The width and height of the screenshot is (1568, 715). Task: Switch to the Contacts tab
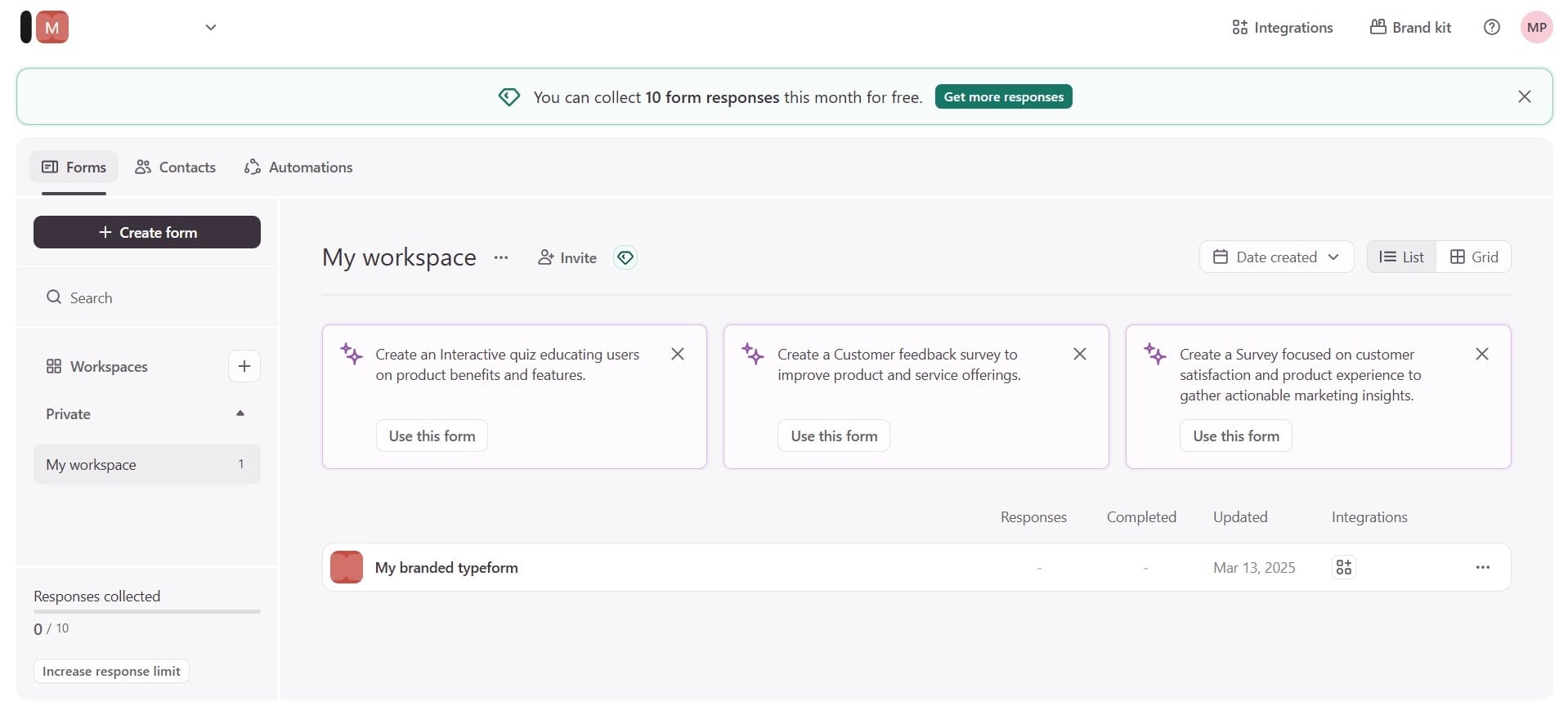click(x=175, y=167)
